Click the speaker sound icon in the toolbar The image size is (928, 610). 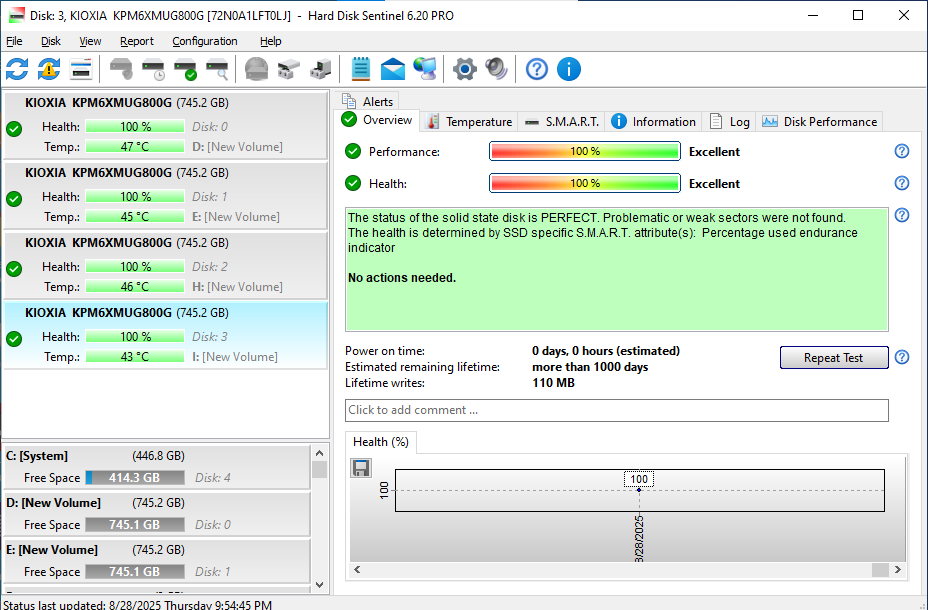coord(496,69)
